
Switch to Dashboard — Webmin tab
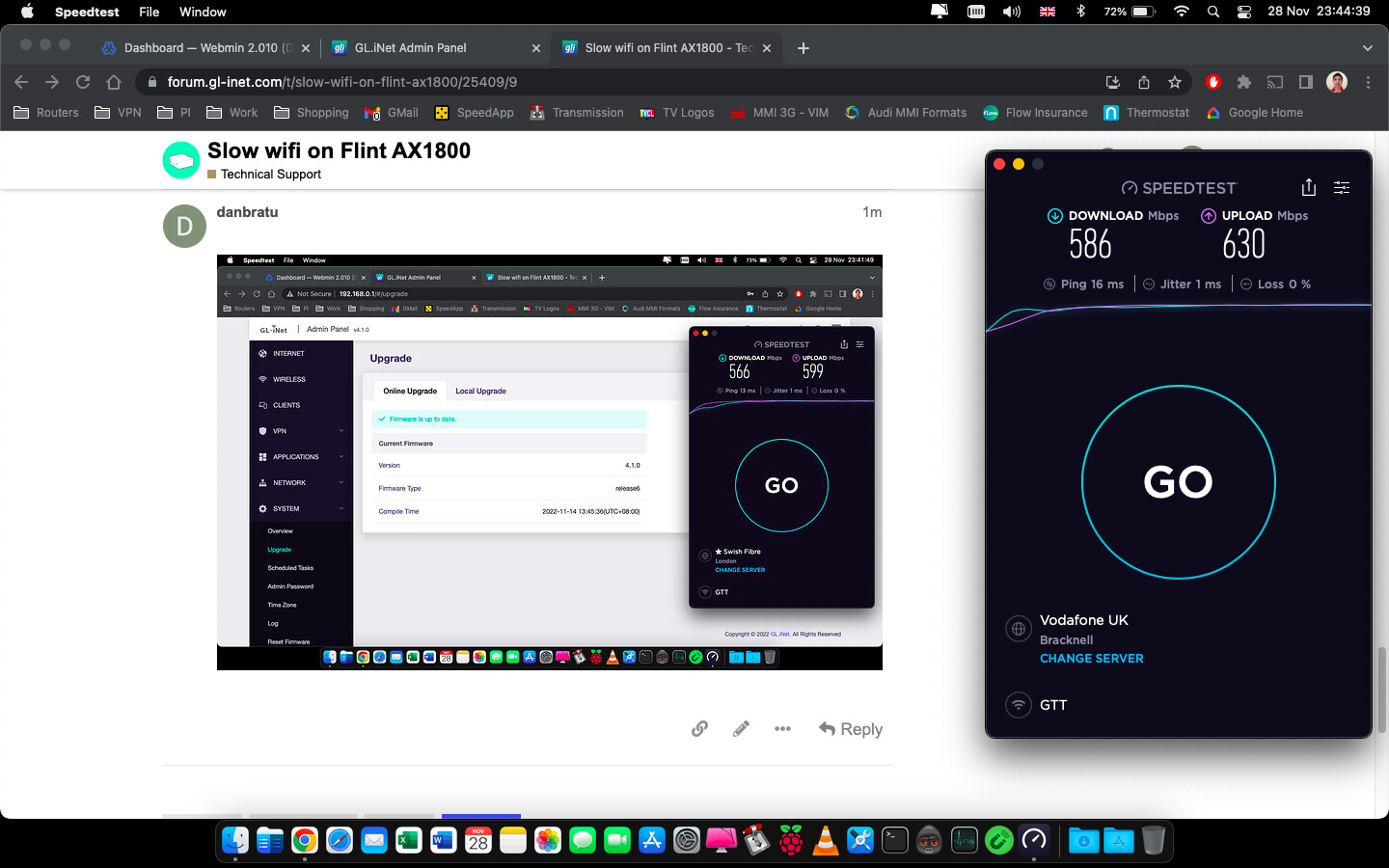point(205,47)
